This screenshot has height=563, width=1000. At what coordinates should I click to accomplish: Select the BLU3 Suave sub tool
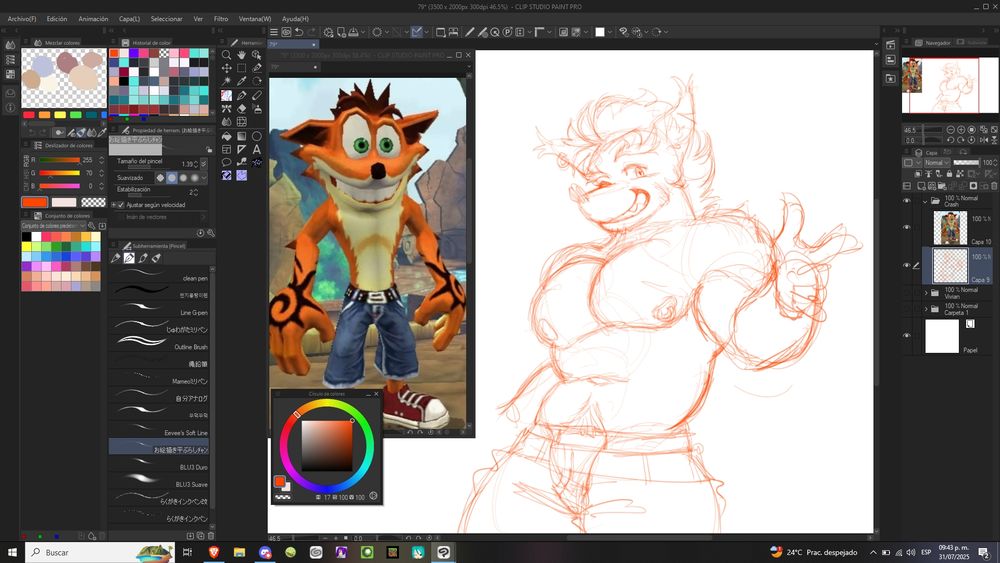[x=159, y=481]
